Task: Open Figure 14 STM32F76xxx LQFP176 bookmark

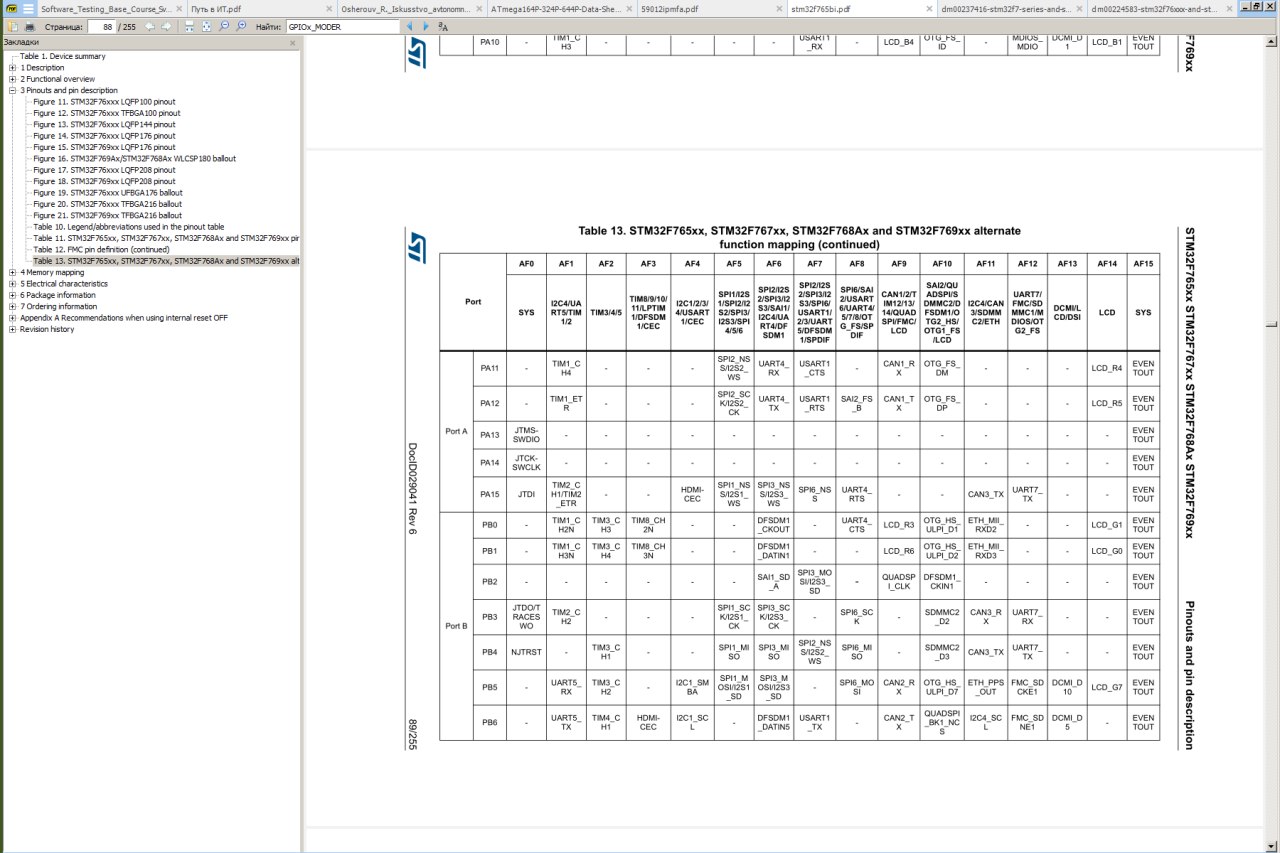Action: click(x=103, y=136)
